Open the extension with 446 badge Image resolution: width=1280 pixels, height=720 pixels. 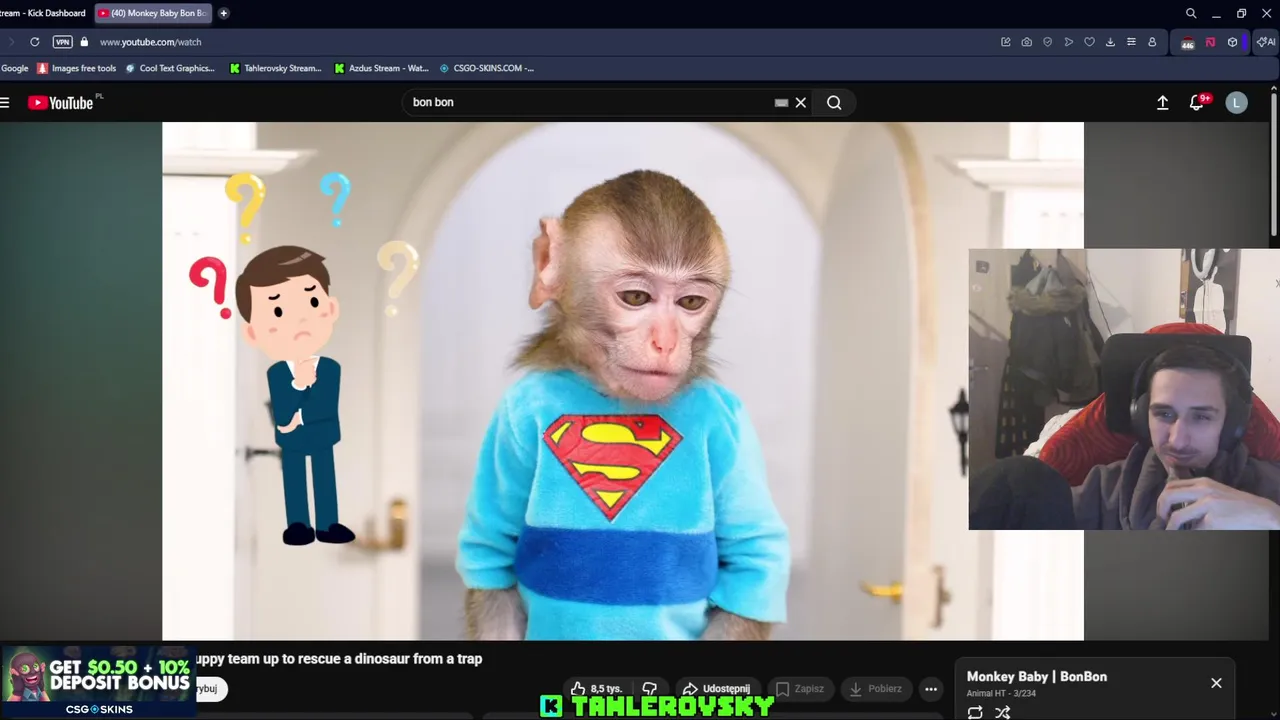(1188, 43)
